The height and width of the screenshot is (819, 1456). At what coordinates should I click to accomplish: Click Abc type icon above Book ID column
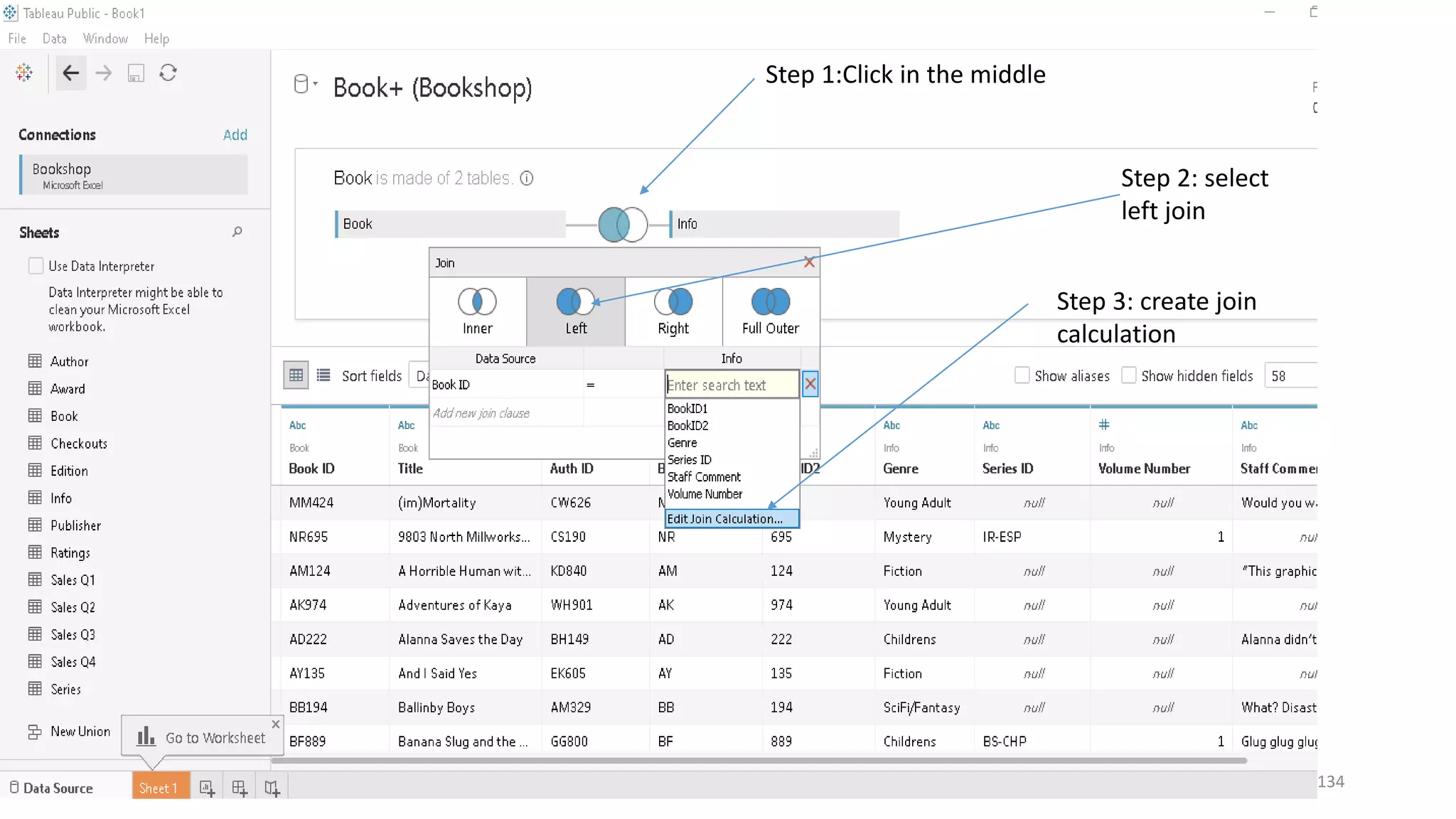tap(298, 425)
